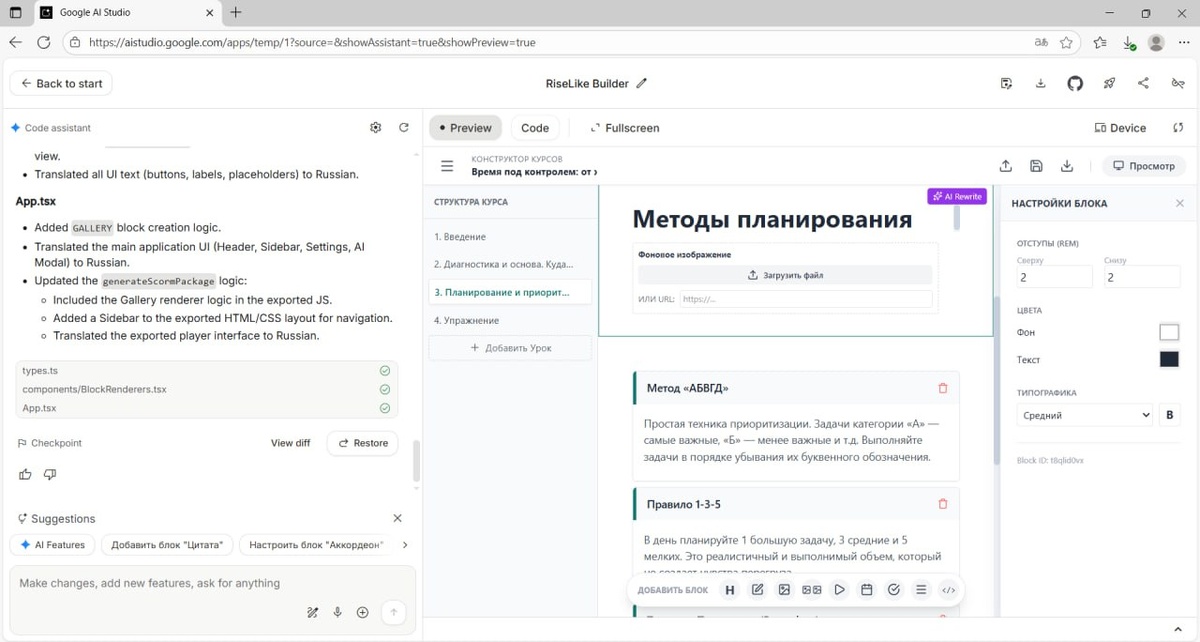Viewport: 1200px width, 642px height.
Task: Add a gallery block with two images
Action: (812, 590)
